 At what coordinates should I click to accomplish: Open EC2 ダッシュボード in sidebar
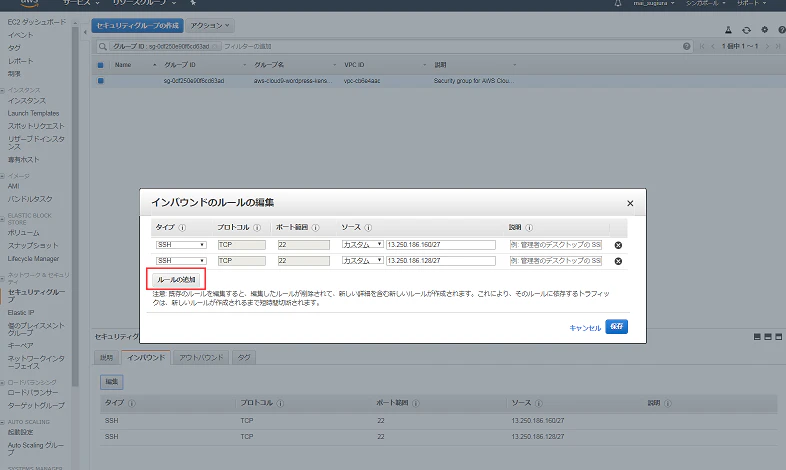(37, 22)
